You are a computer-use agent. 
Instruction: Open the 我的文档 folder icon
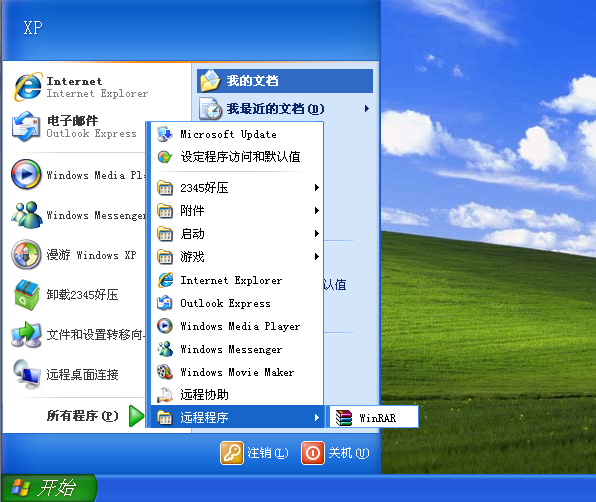(x=210, y=81)
